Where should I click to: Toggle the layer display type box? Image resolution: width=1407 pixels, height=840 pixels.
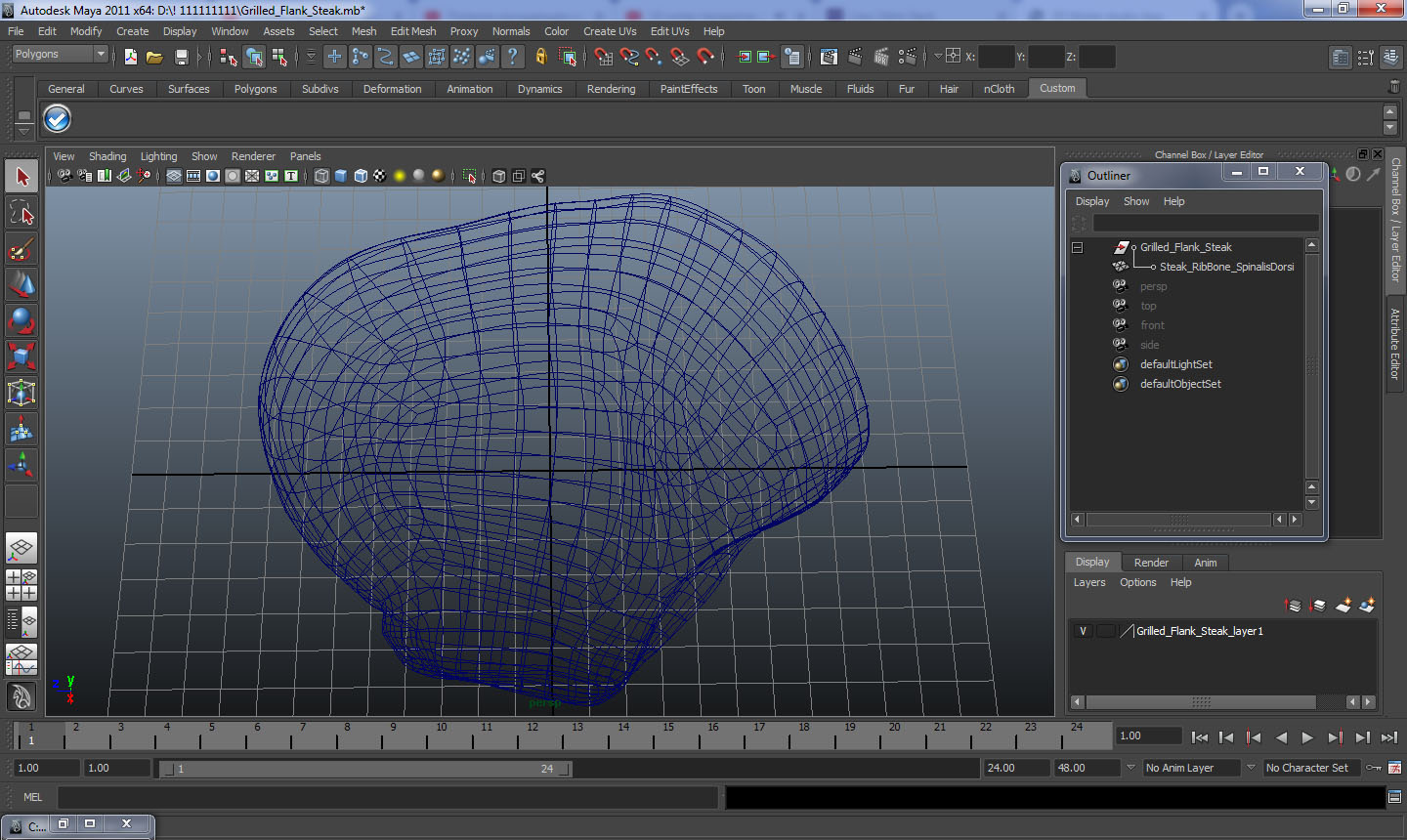1105,631
